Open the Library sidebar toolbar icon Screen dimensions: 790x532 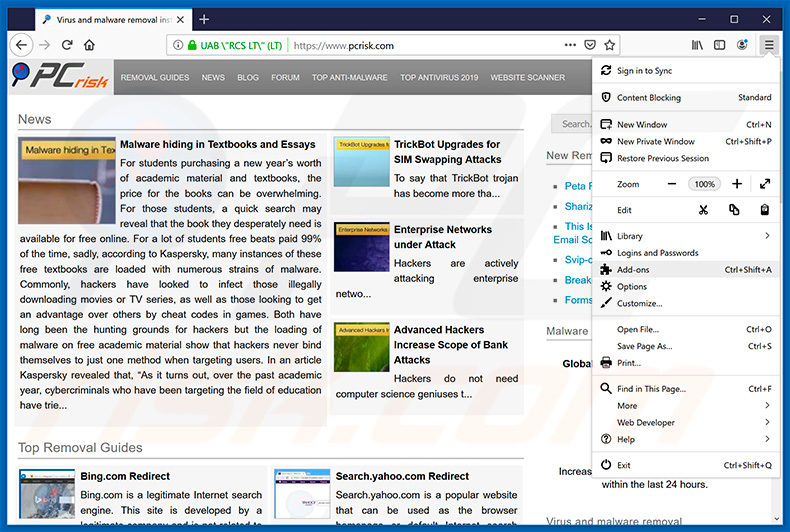(x=697, y=45)
